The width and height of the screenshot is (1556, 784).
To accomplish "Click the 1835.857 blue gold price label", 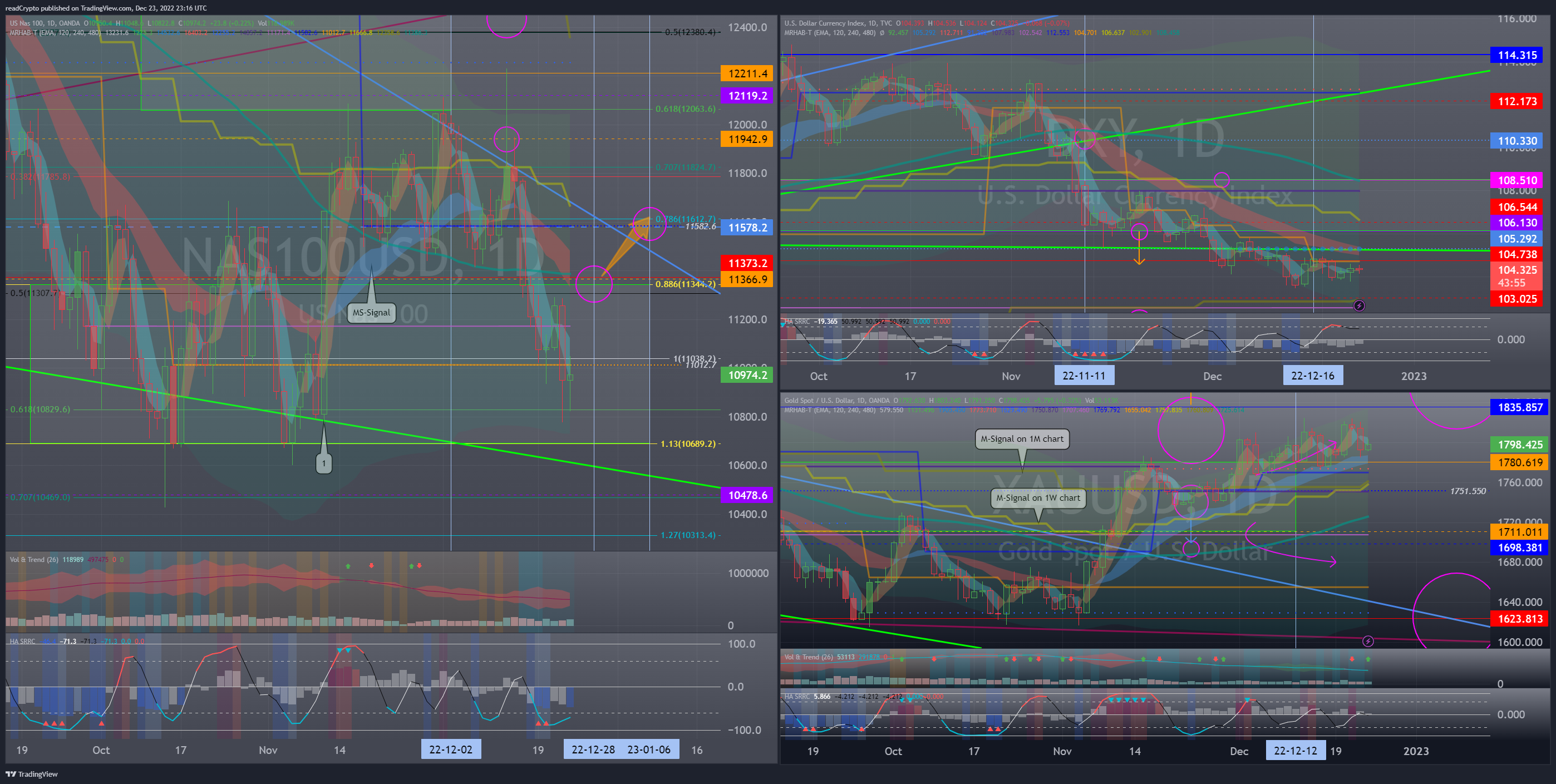I will (x=1520, y=408).
